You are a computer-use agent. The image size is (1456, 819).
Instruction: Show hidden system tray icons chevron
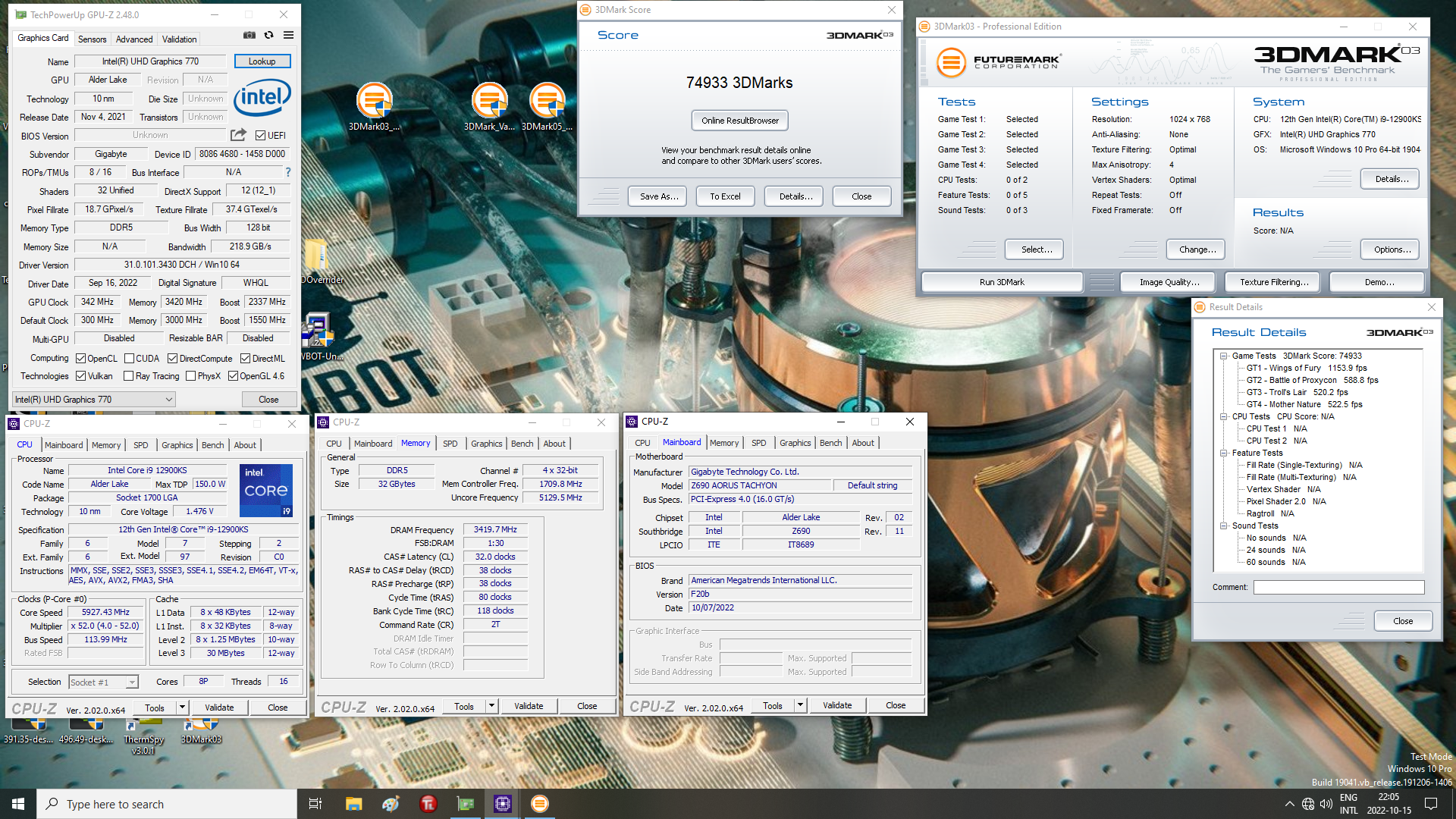point(1289,804)
